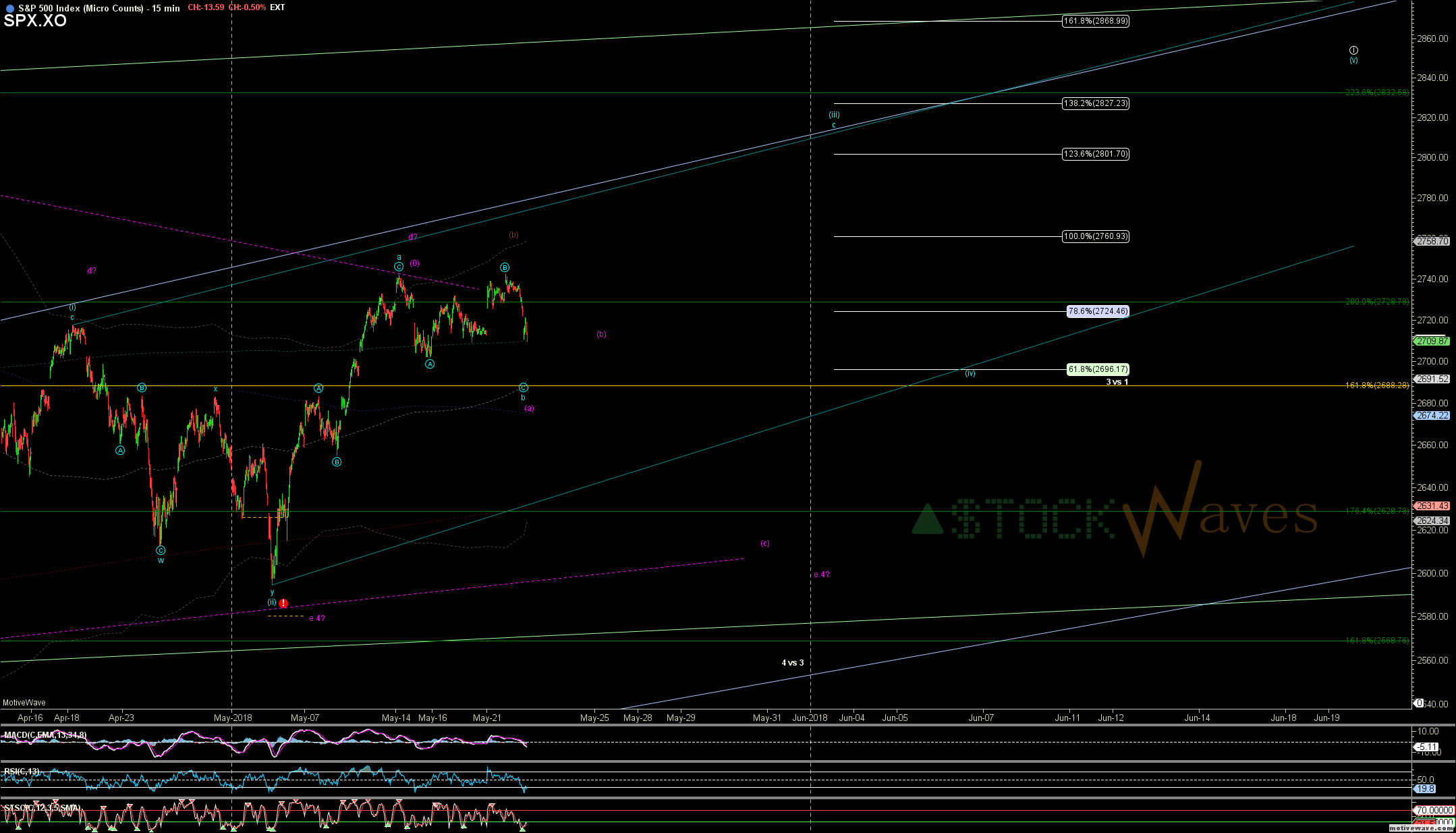Click the STSC stochastic study label
Viewport: 1456px width, 833px height.
(42, 807)
